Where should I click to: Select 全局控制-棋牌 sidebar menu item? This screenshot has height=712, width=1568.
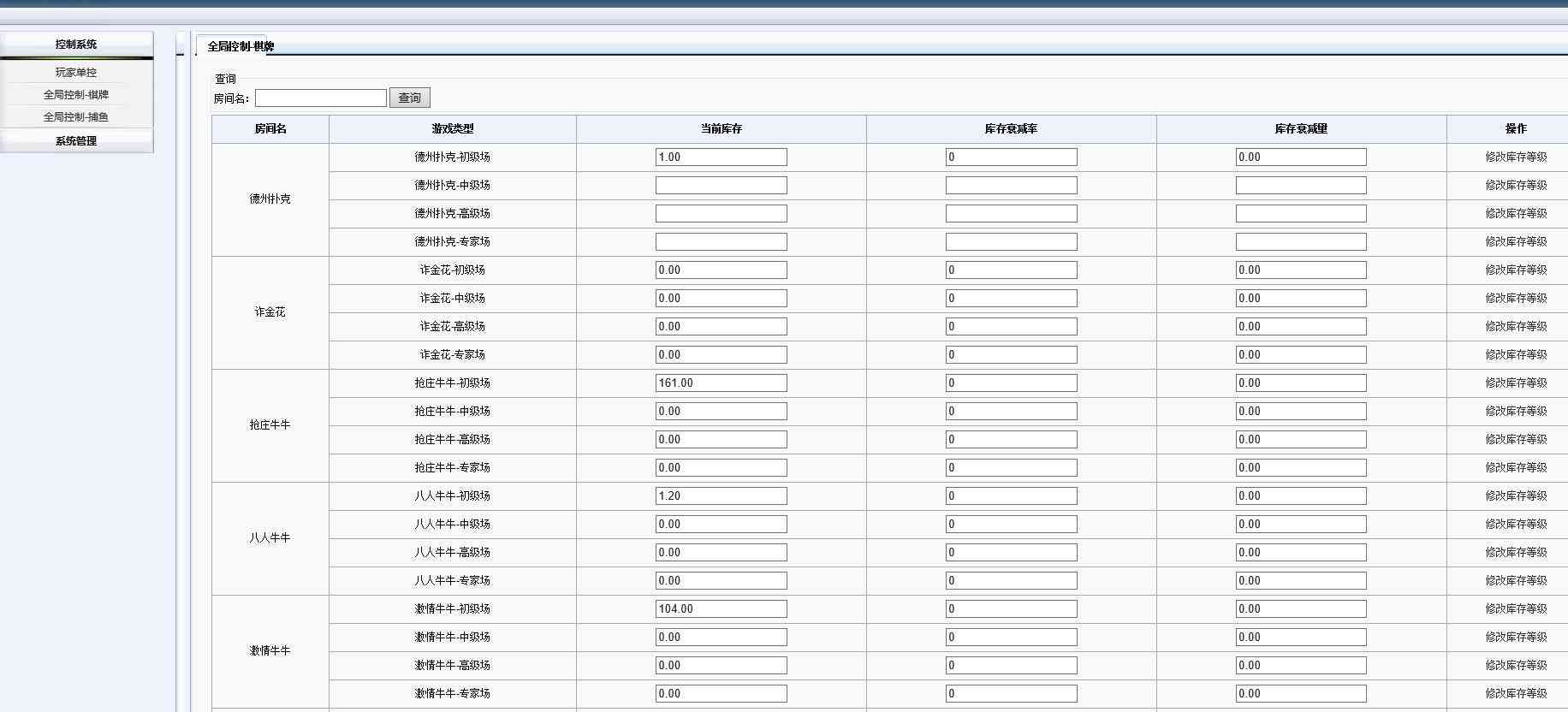pos(76,95)
